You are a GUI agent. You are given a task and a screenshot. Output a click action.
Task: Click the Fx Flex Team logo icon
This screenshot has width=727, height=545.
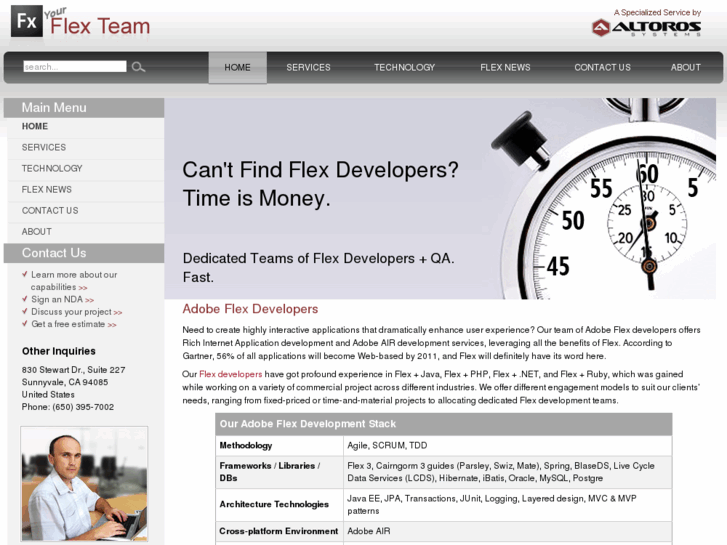click(26, 21)
